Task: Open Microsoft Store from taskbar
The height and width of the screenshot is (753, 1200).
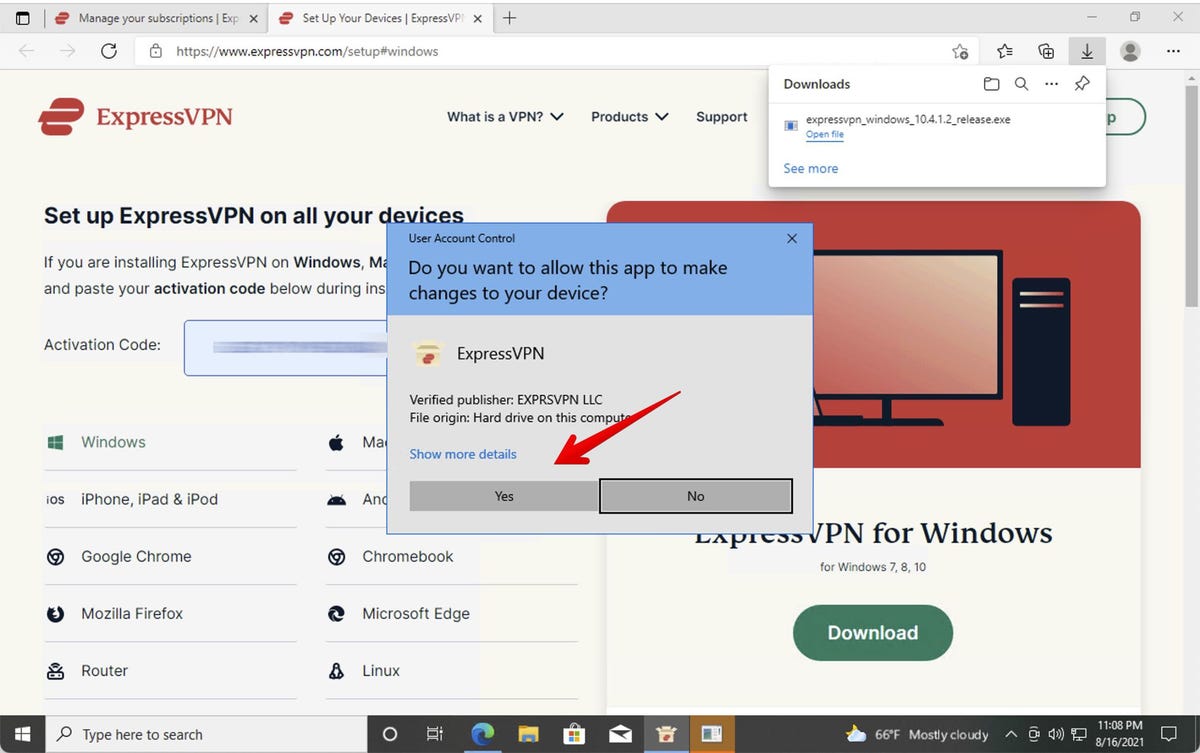Action: click(x=575, y=734)
